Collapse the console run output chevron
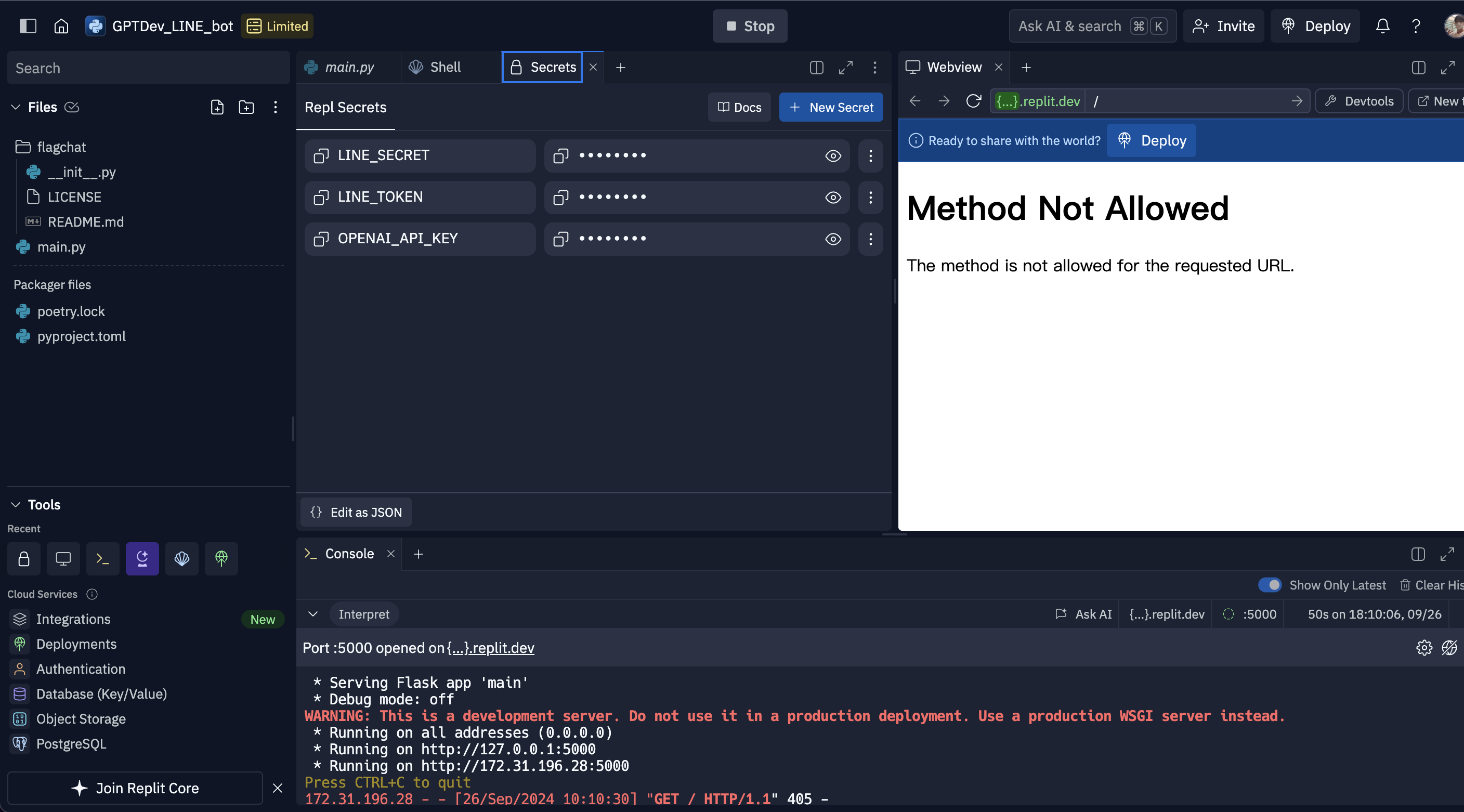The image size is (1464, 812). tap(312, 614)
